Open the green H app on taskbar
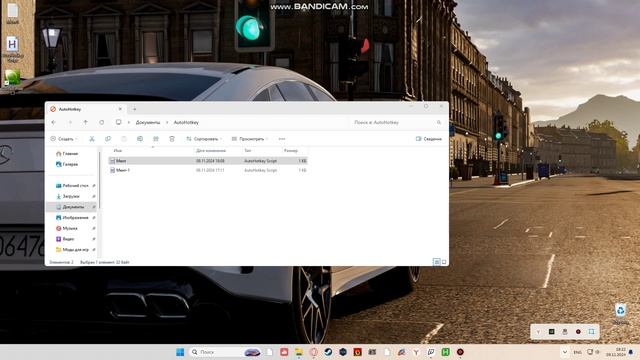This screenshot has height=360, width=640. click(445, 352)
